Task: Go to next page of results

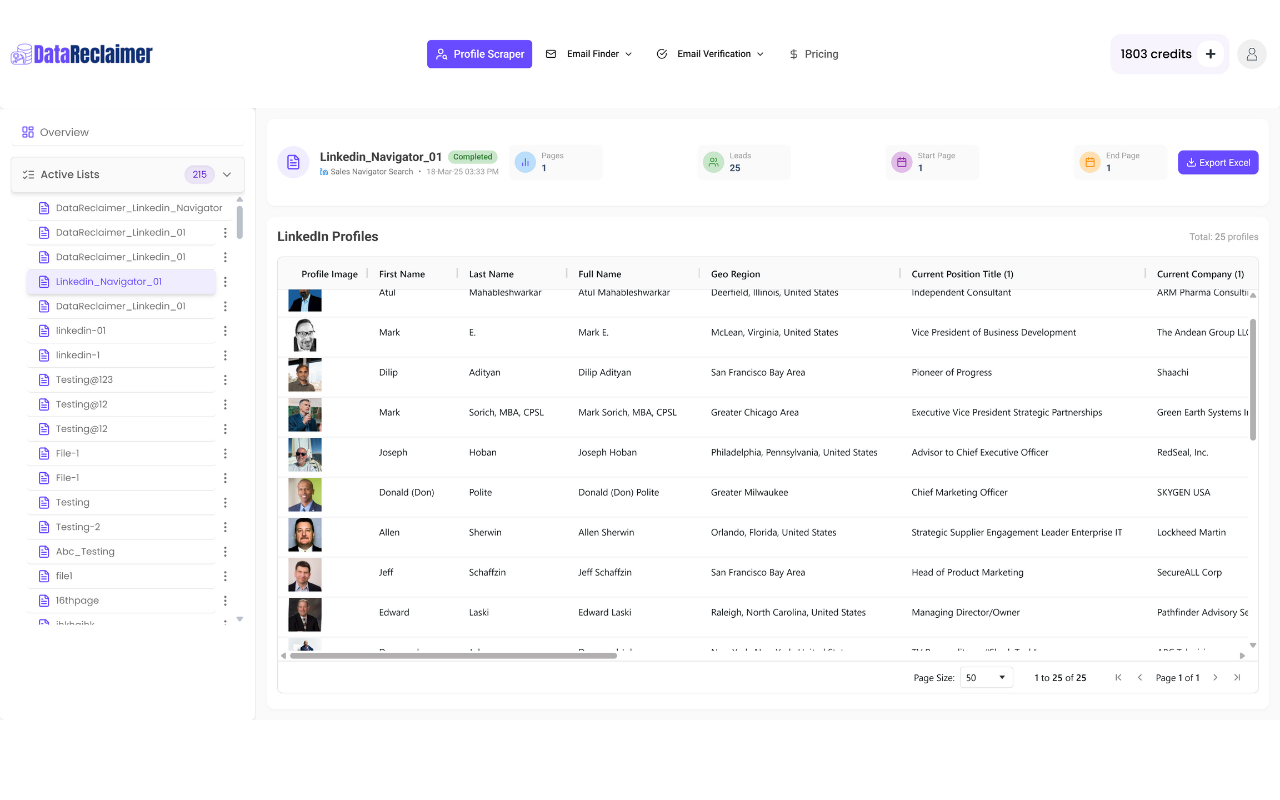Action: click(1216, 678)
